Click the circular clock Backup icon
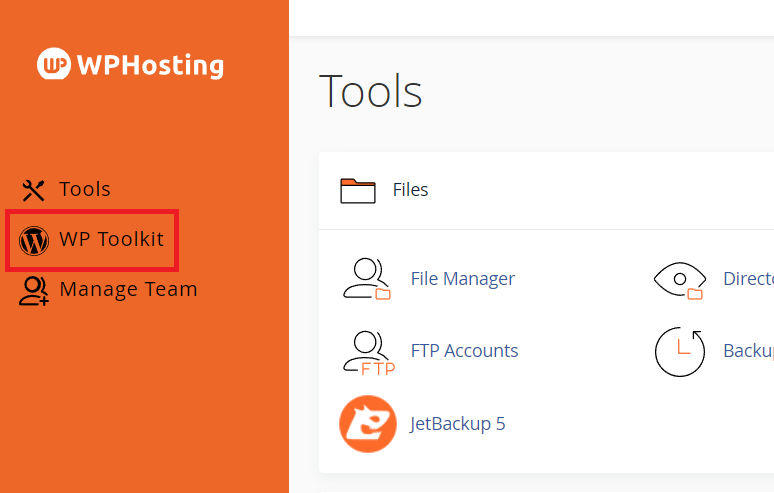The width and height of the screenshot is (774, 493). (680, 352)
